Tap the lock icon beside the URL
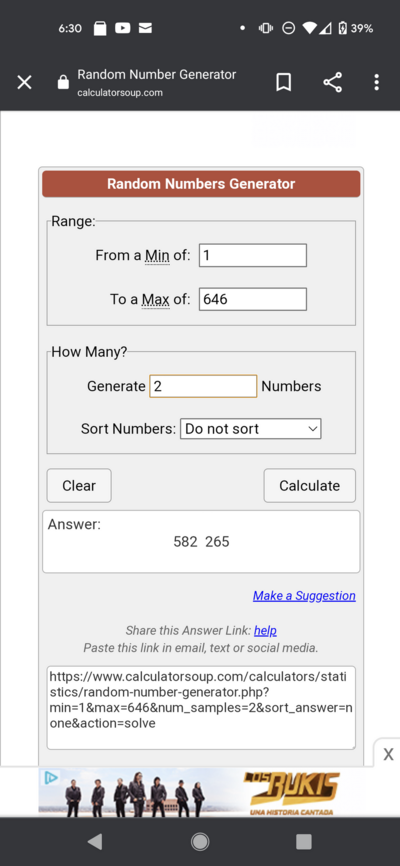Image resolution: width=400 pixels, height=866 pixels. point(64,83)
